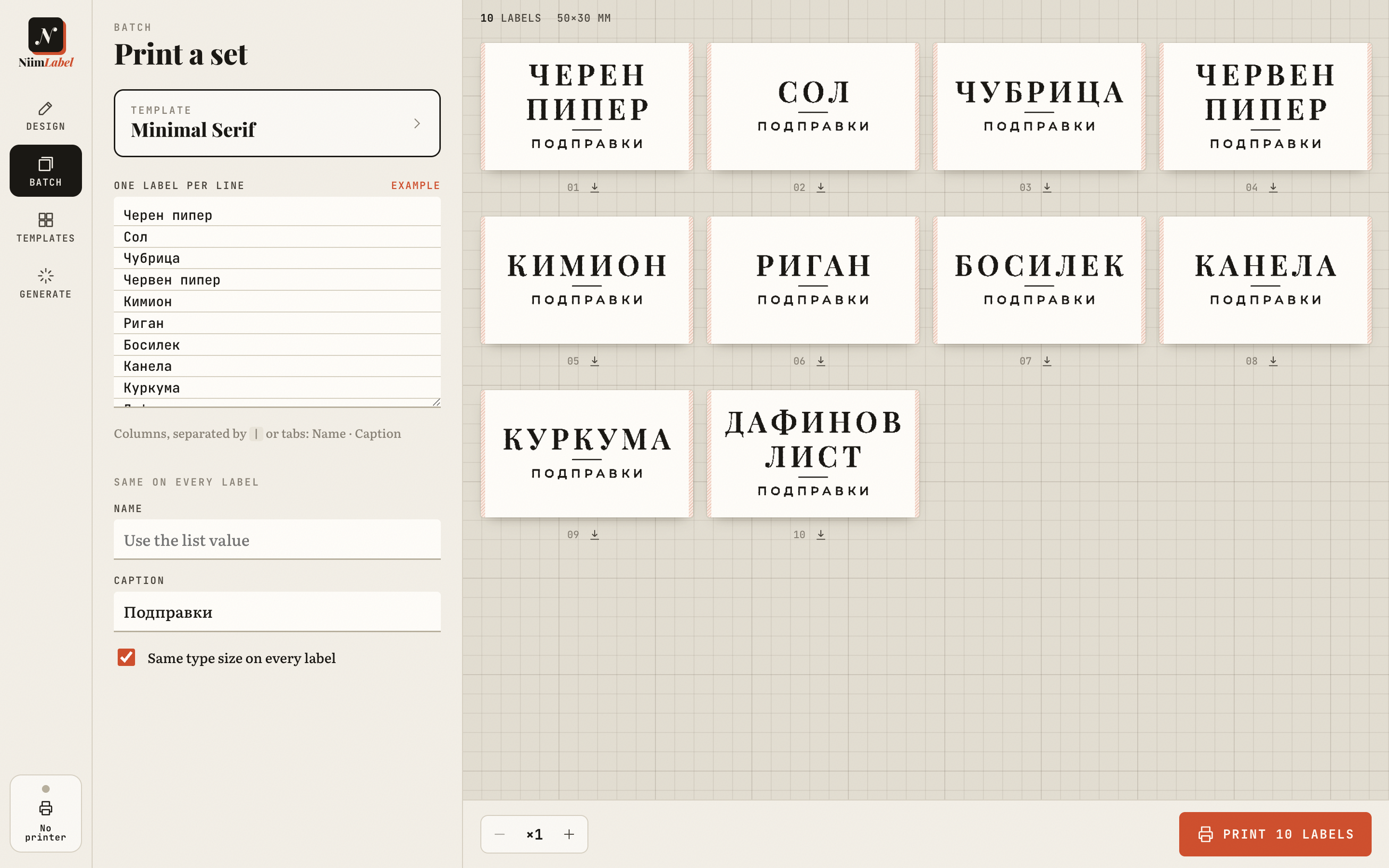Open the Куркума label preview
The height and width of the screenshot is (868, 1389).
586,454
